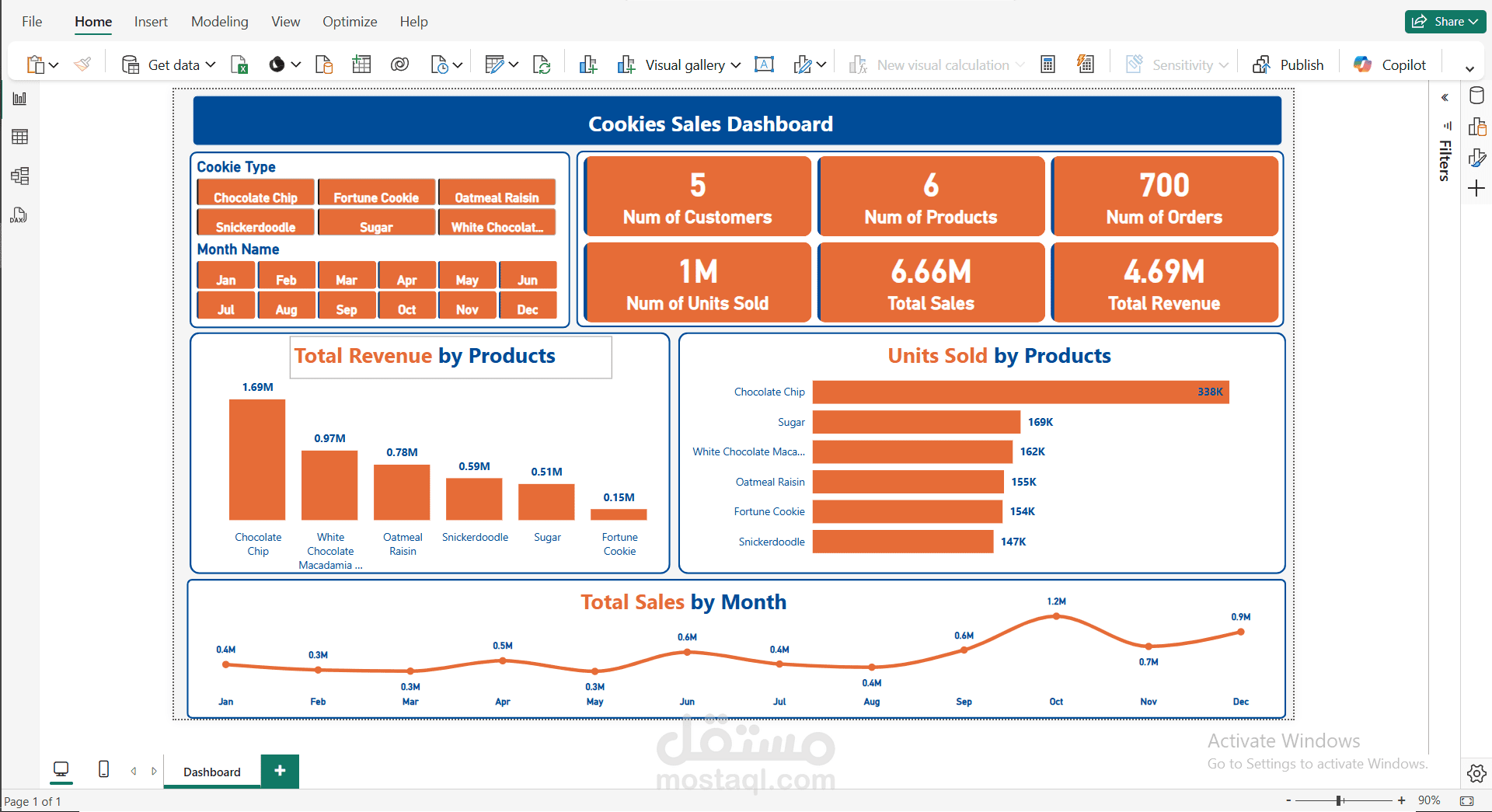Toggle Jan month slicer tile
Screen dimensions: 1492x812
pyautogui.click(x=226, y=275)
